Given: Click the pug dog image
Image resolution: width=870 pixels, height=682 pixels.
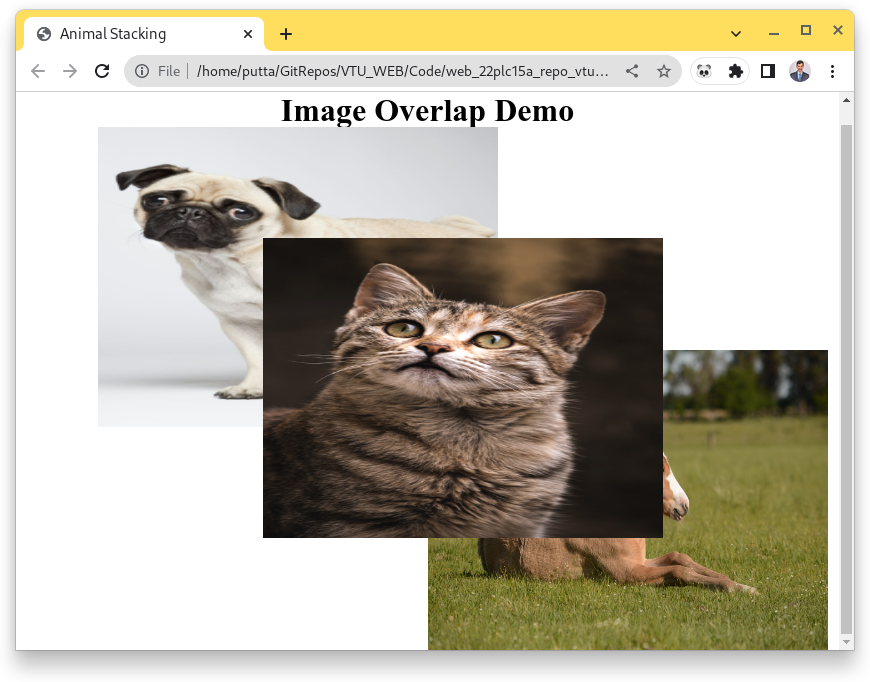Looking at the screenshot, I should click(x=180, y=277).
